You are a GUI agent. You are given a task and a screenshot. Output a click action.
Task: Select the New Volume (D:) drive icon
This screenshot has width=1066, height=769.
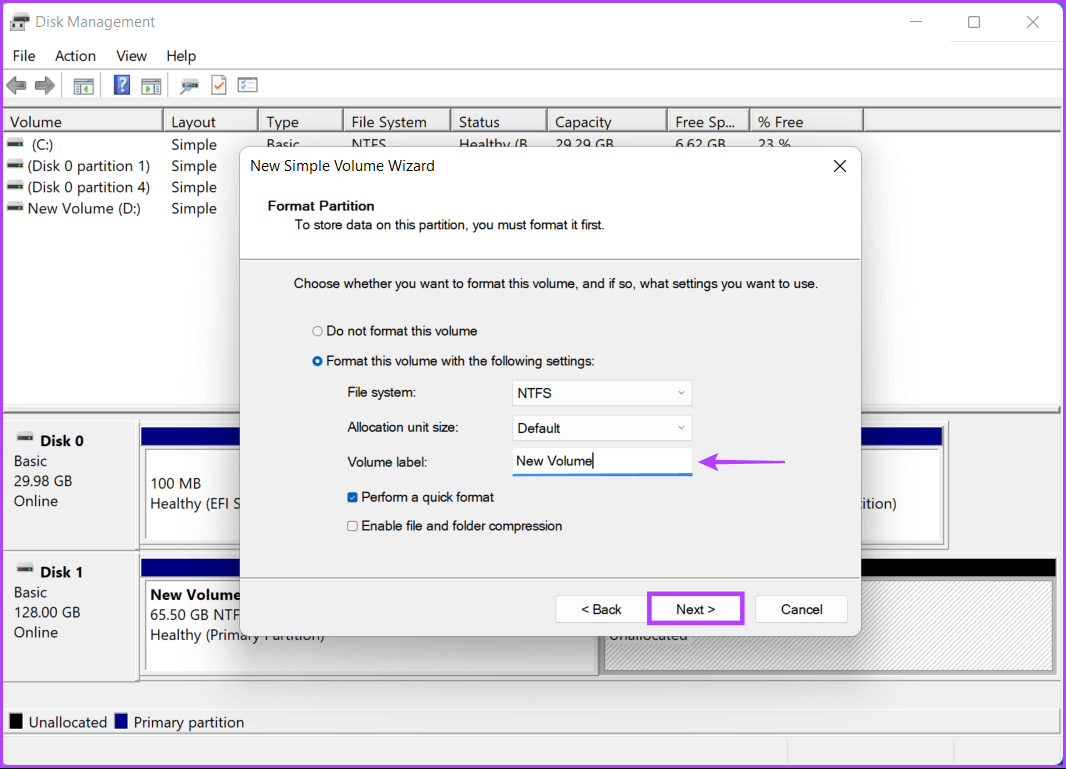pos(15,207)
